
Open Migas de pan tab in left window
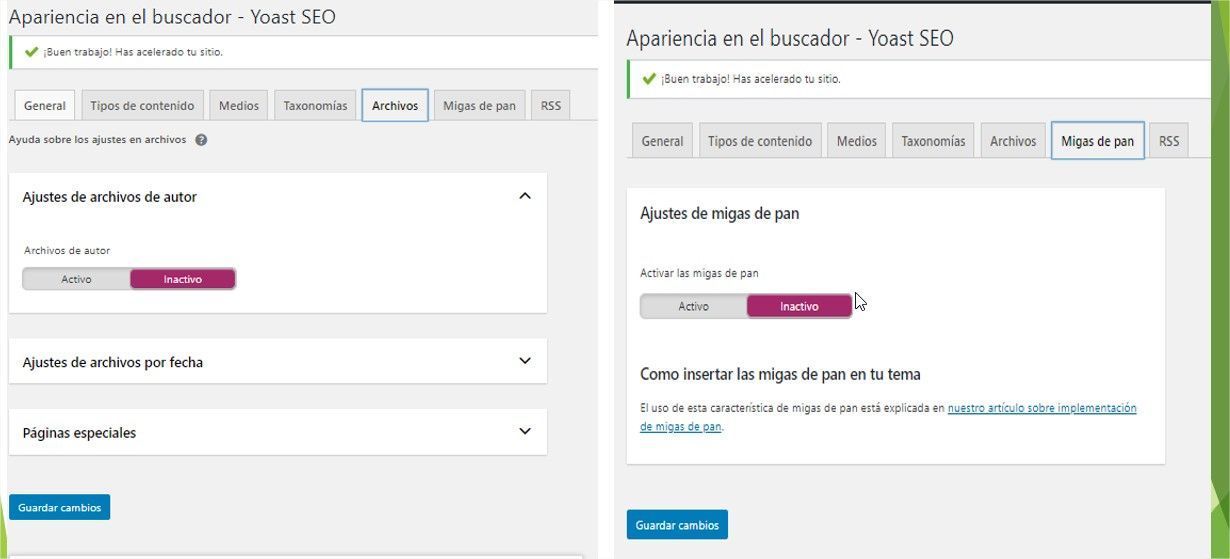(x=480, y=105)
